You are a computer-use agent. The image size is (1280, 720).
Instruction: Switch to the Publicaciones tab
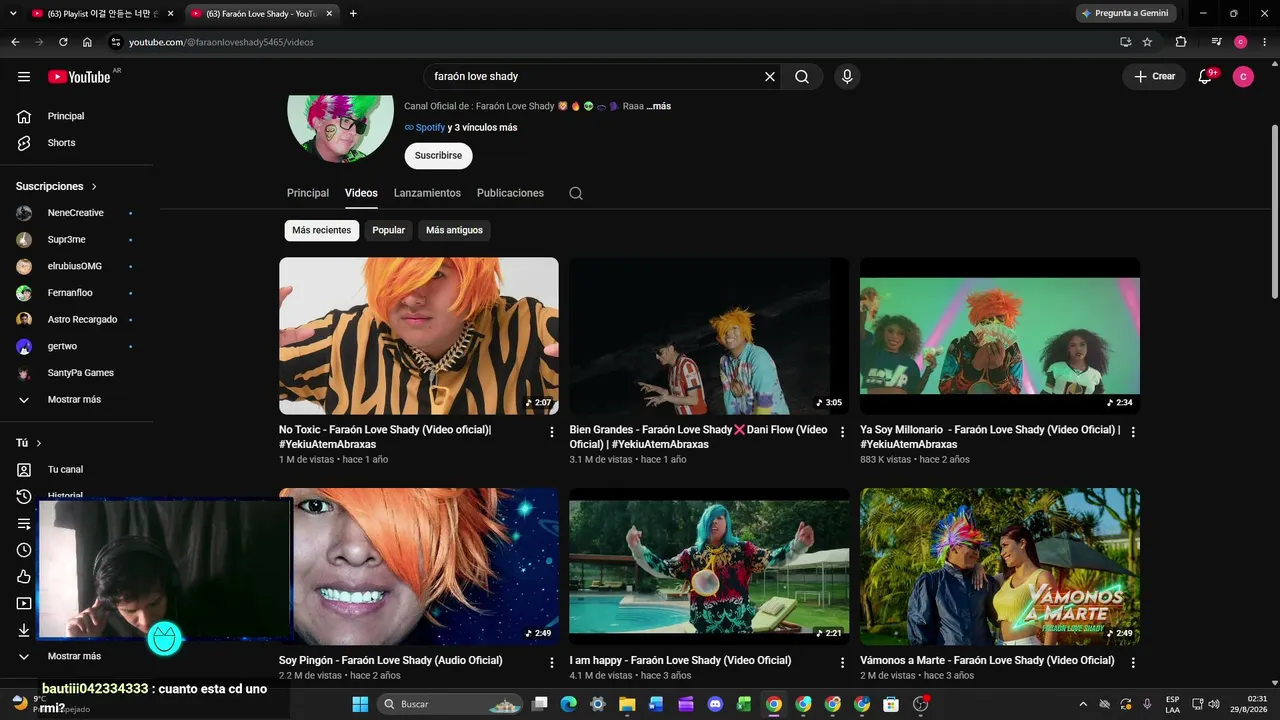click(510, 193)
